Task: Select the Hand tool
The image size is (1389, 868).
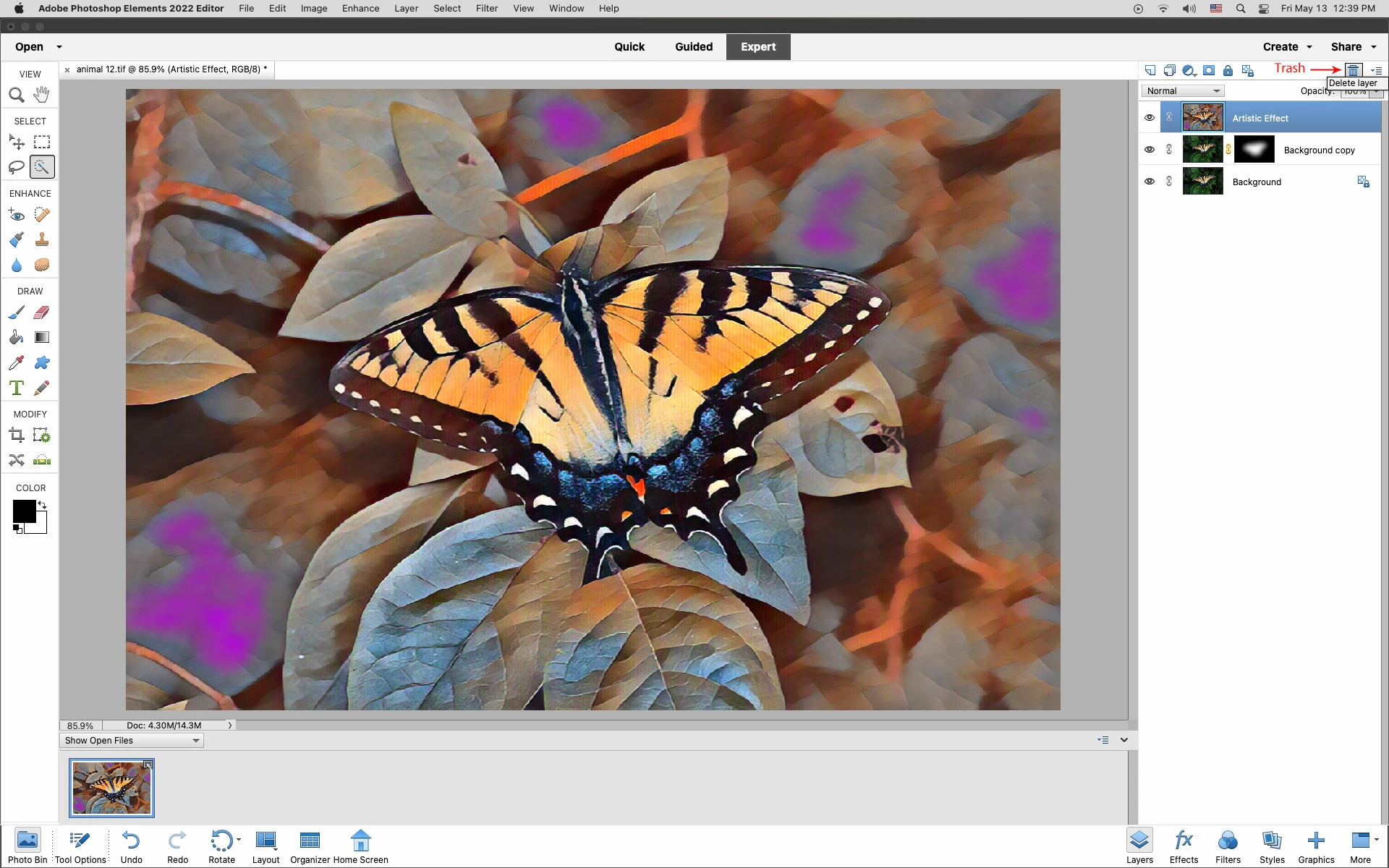Action: point(42,94)
